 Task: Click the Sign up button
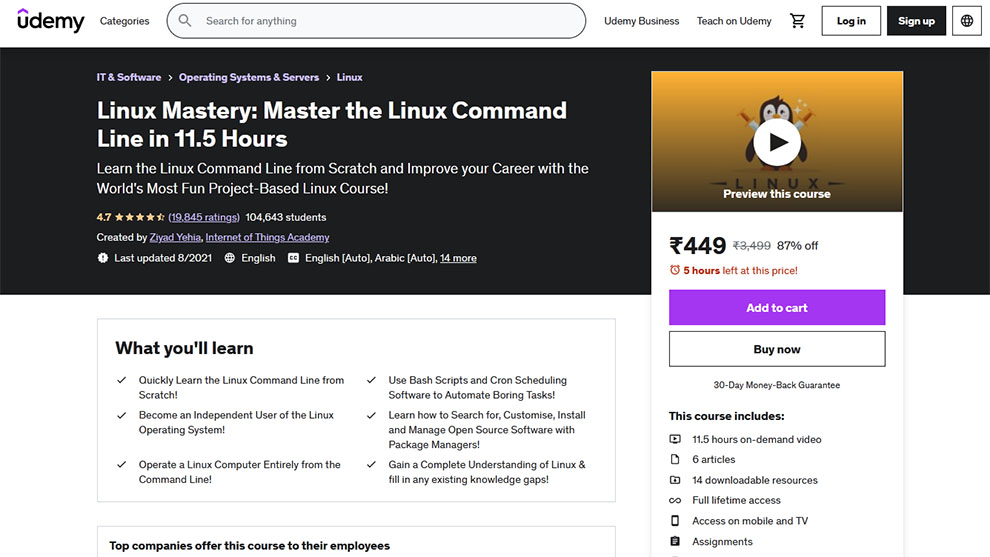(x=916, y=21)
